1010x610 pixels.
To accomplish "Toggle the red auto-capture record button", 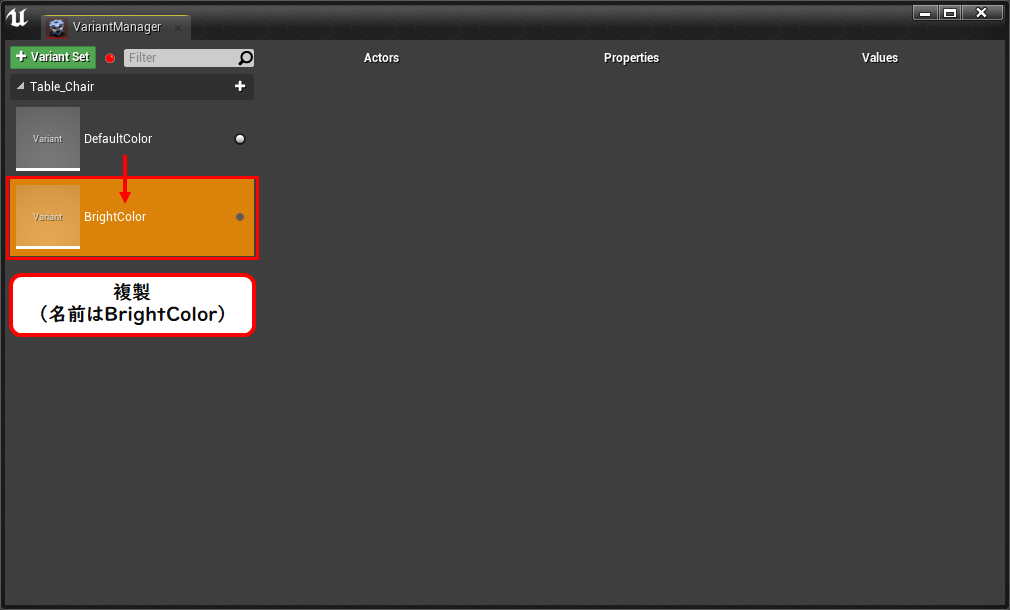I will pyautogui.click(x=110, y=58).
